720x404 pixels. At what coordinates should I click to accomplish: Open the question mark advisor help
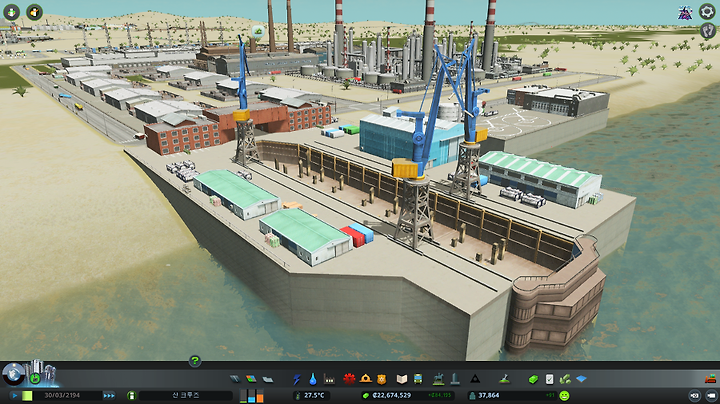coord(195,361)
